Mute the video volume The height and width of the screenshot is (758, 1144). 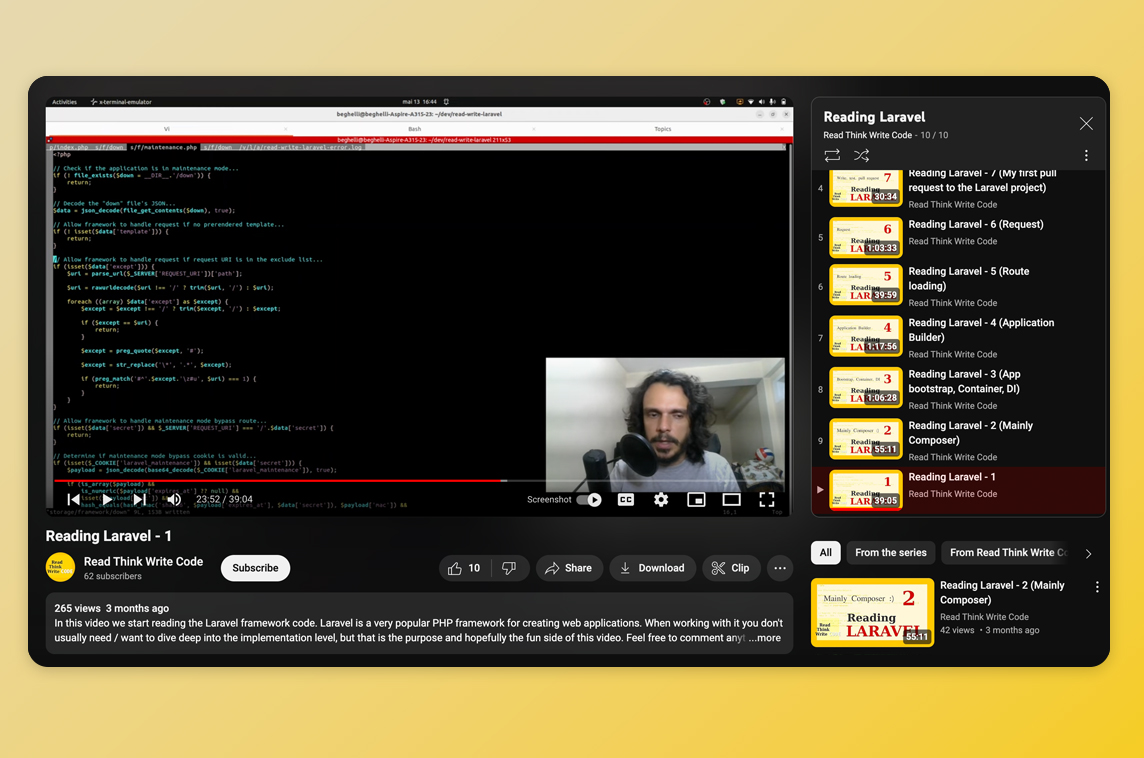[174, 500]
